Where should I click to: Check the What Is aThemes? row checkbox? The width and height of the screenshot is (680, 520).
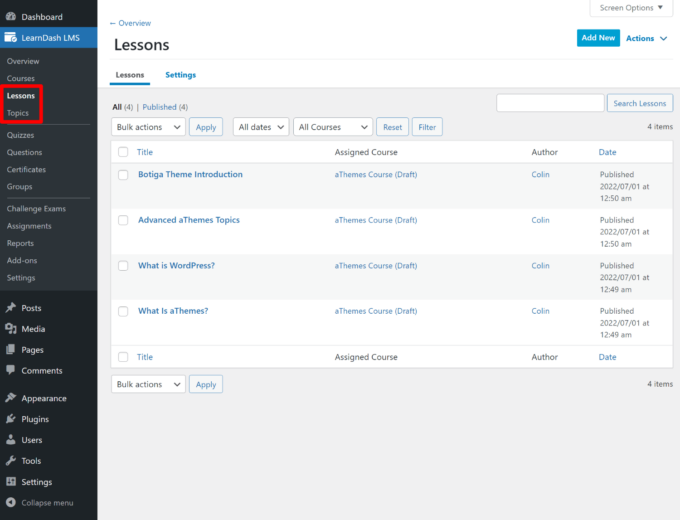coord(123,311)
